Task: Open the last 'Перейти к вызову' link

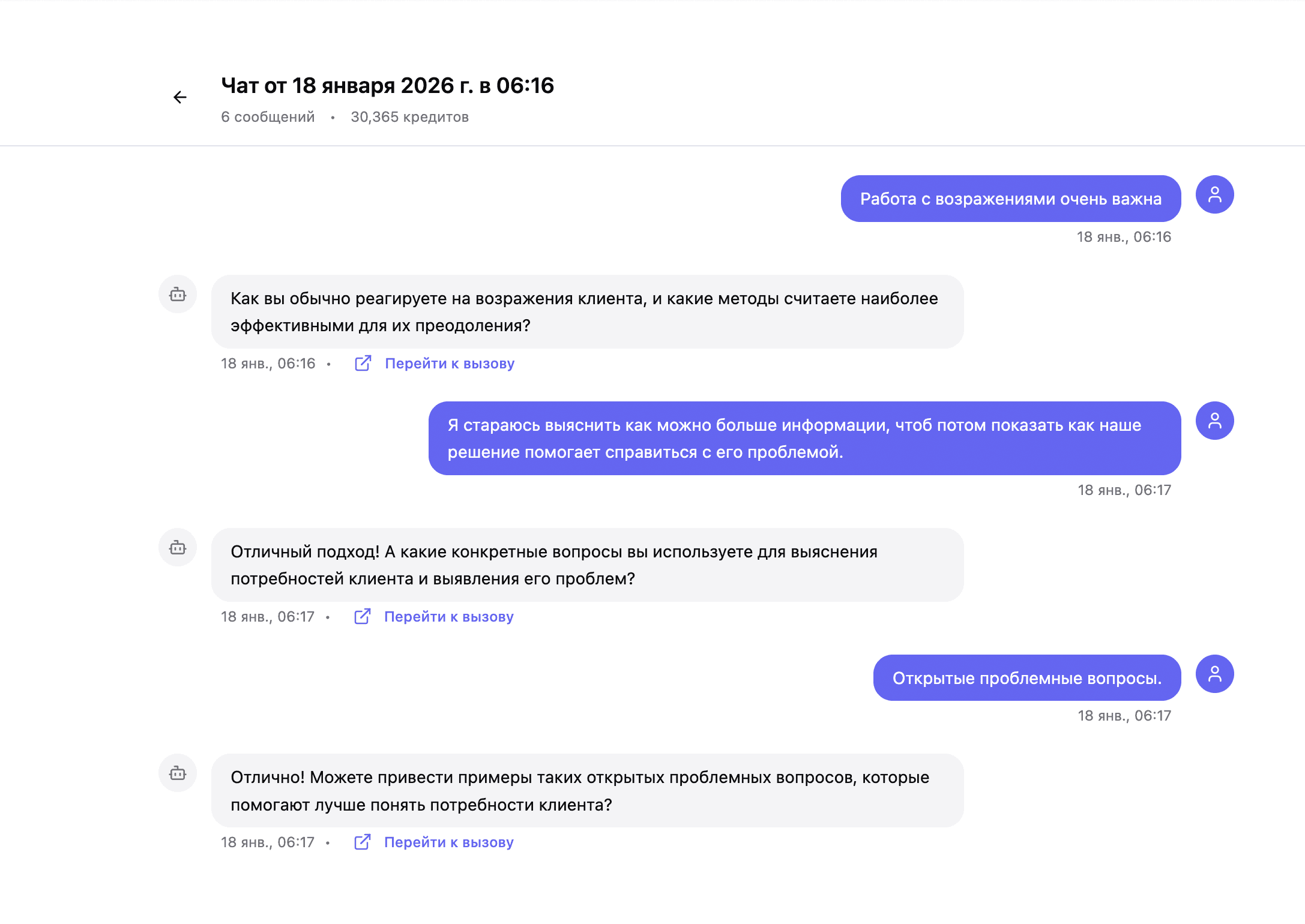Action: point(448,842)
